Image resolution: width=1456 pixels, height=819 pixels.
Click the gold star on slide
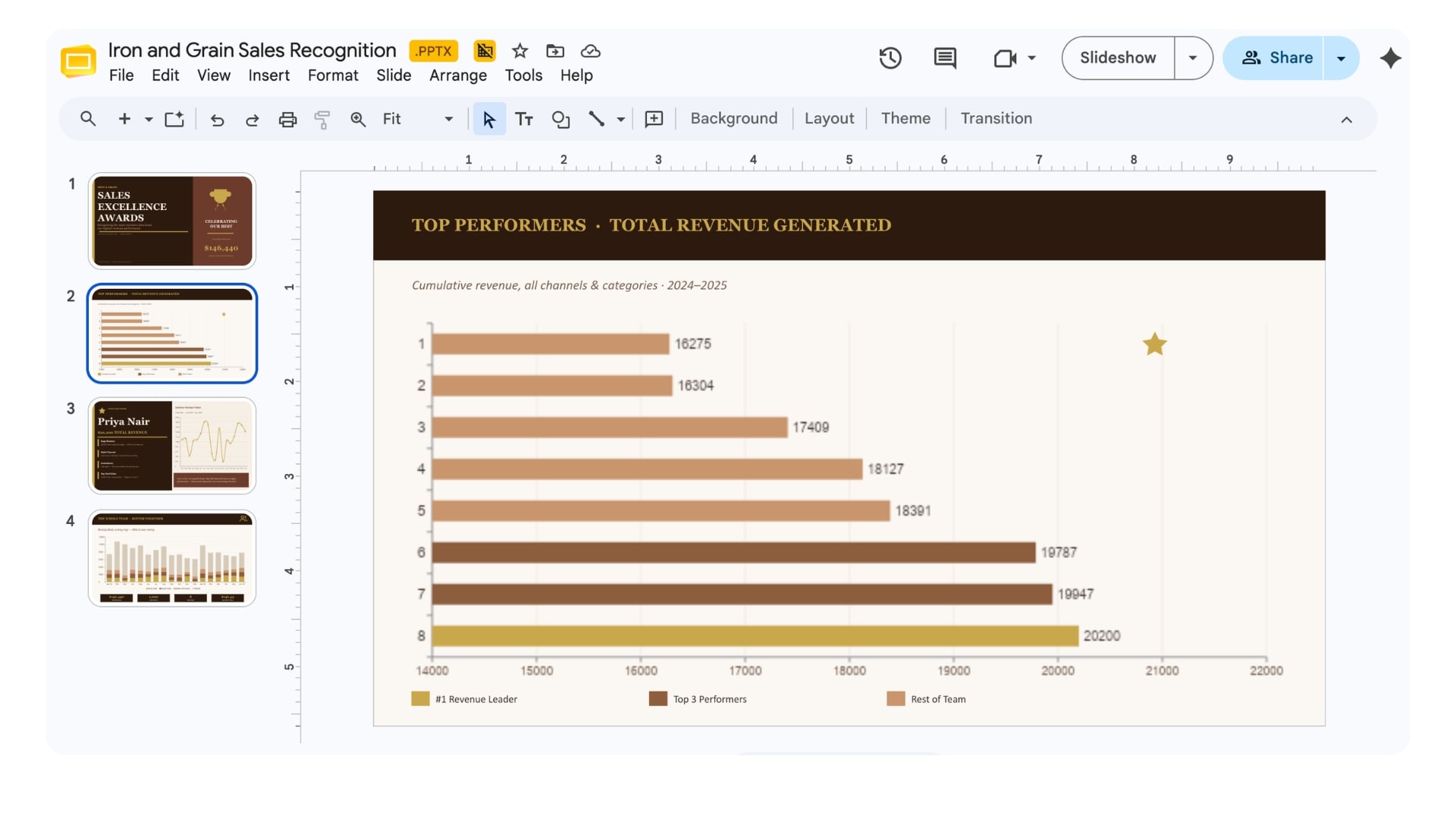click(1154, 344)
